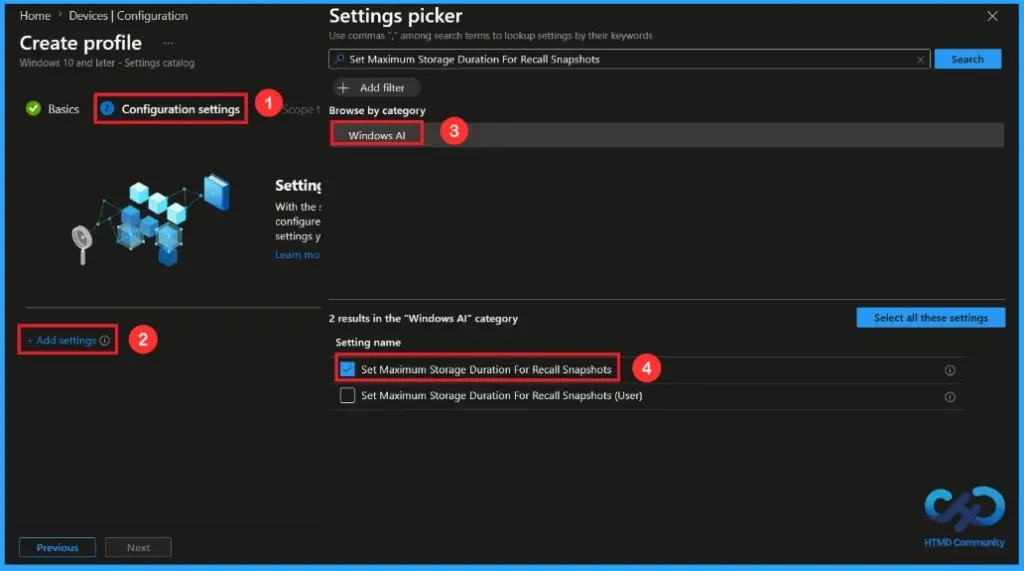Click Select all these settings button
Viewport: 1024px width, 571px height.
(x=931, y=318)
